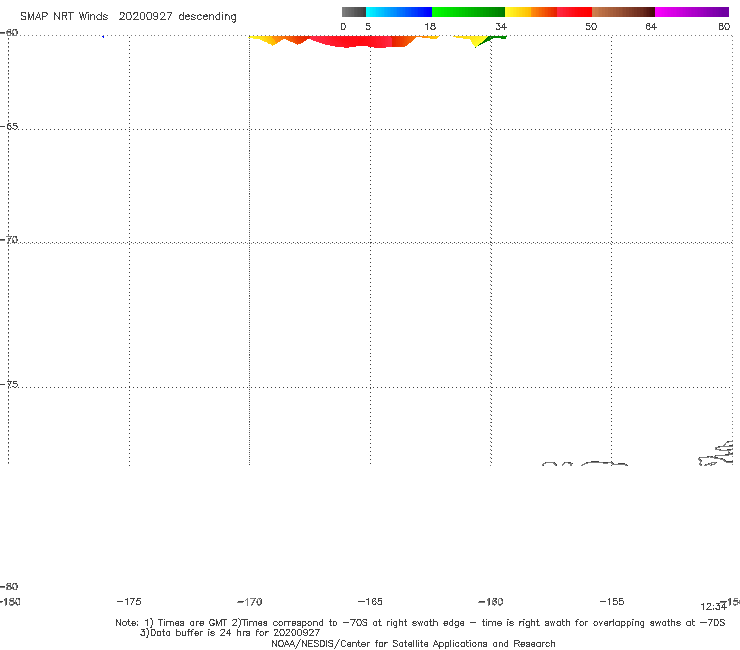Viewport: 740px width, 650px height.
Task: Click the latitude label '-70'
Action: pos(9,240)
